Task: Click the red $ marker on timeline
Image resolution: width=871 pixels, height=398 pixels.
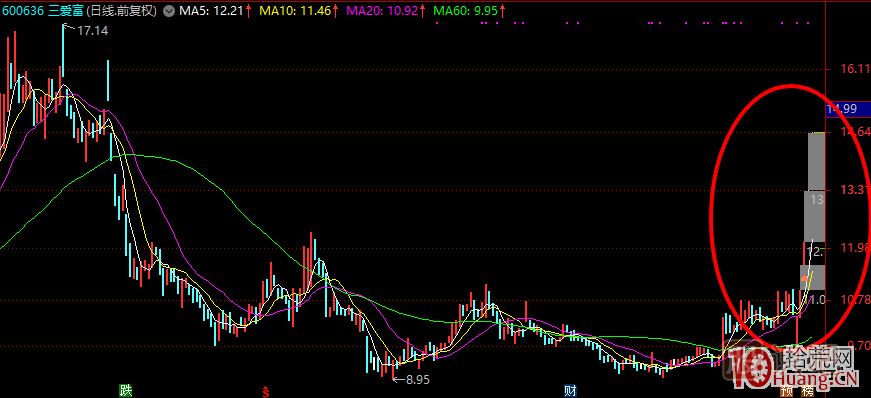Action: point(266,391)
